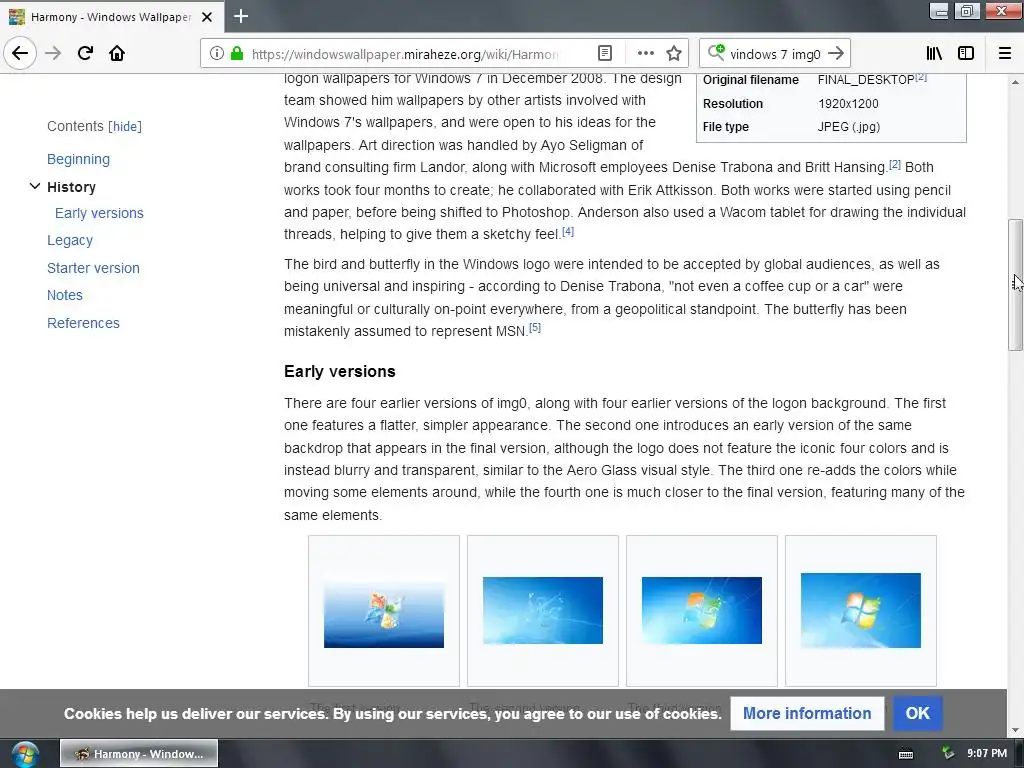Click the 9:07 PM taskbar clock
This screenshot has width=1024, height=768.
click(987, 754)
